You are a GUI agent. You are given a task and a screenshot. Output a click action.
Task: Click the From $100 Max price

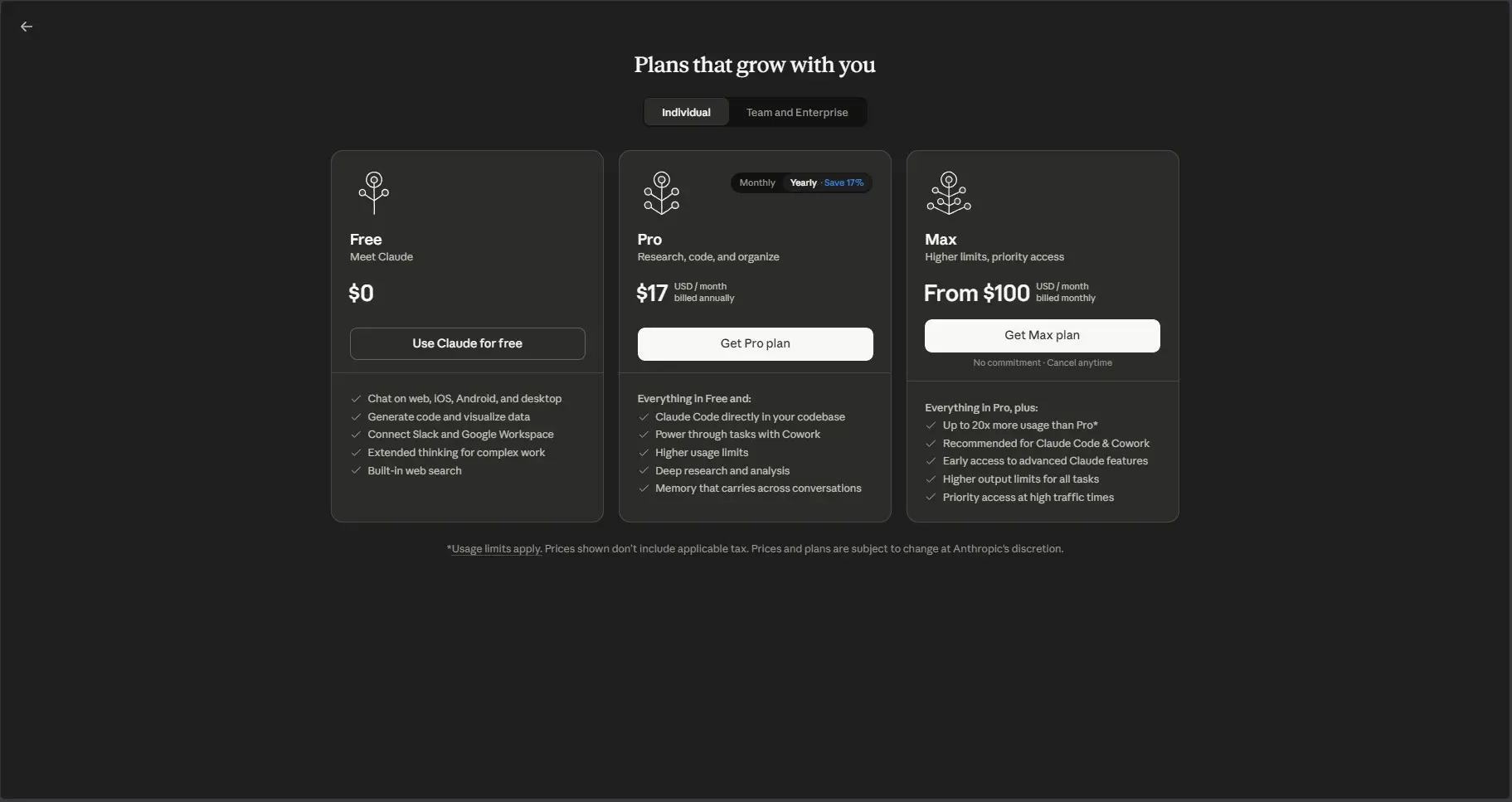(976, 293)
